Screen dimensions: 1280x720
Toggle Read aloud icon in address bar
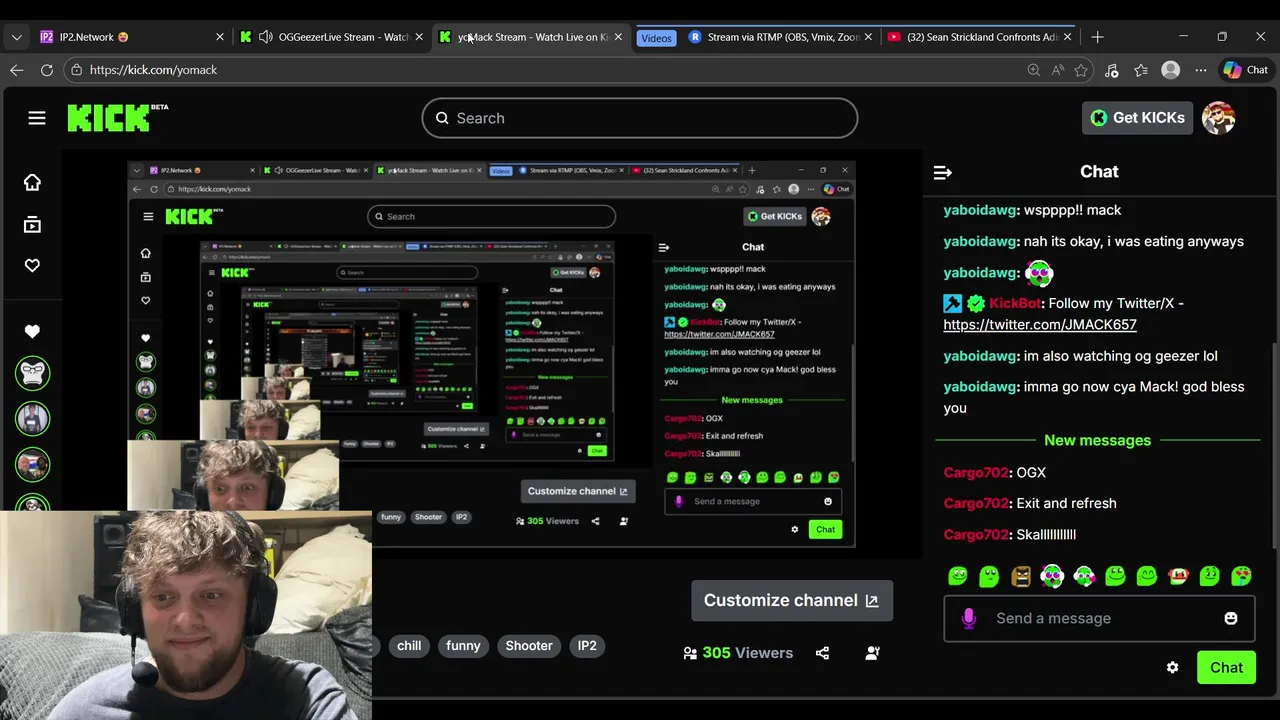click(1057, 70)
